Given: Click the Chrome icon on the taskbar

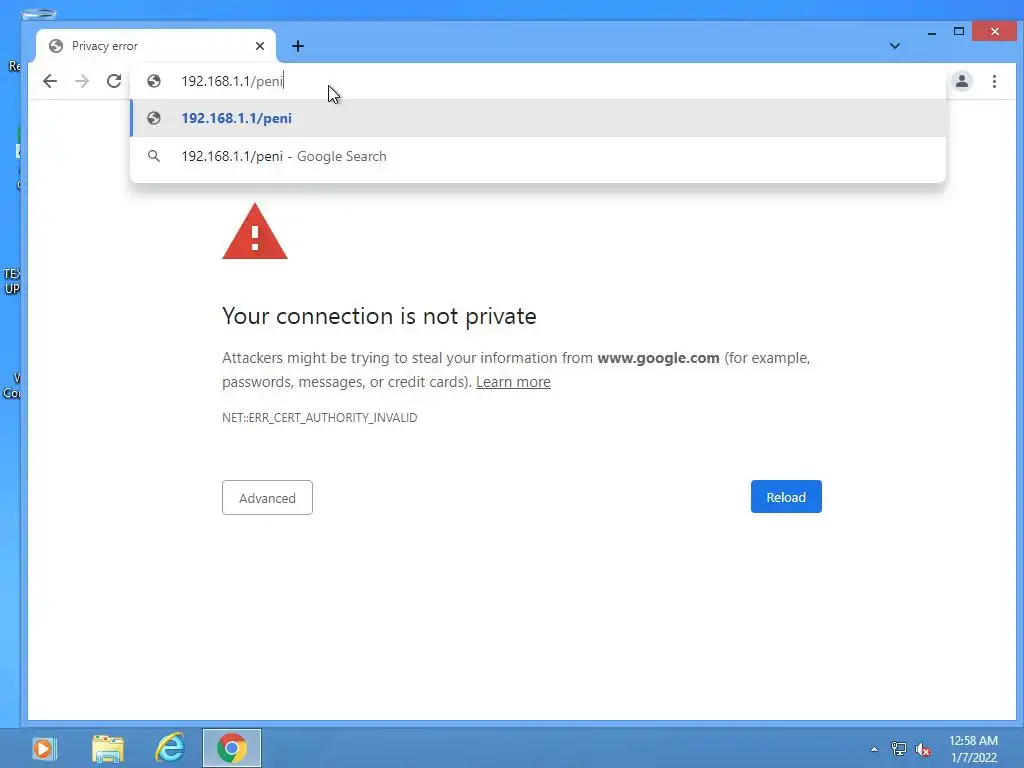Looking at the screenshot, I should coord(232,748).
